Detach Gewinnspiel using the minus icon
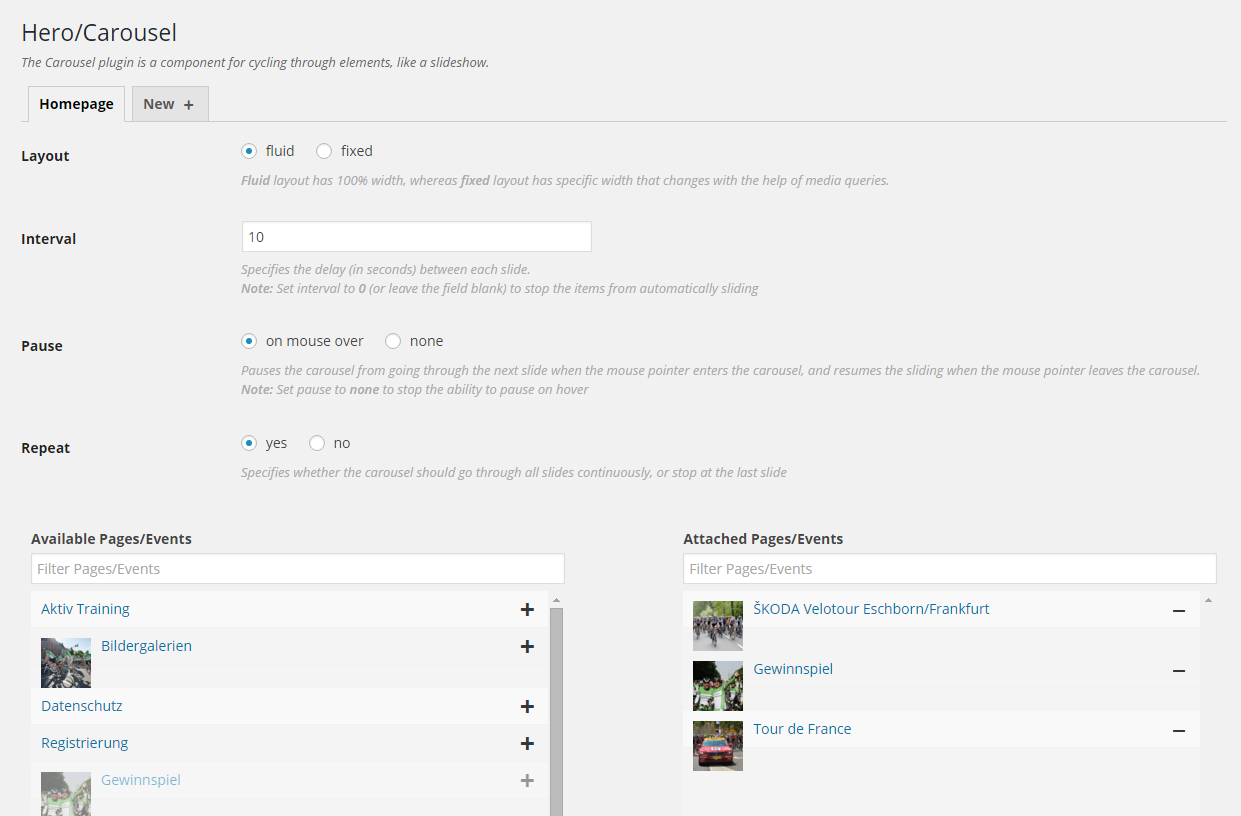The height and width of the screenshot is (816, 1241). pos(1179,671)
